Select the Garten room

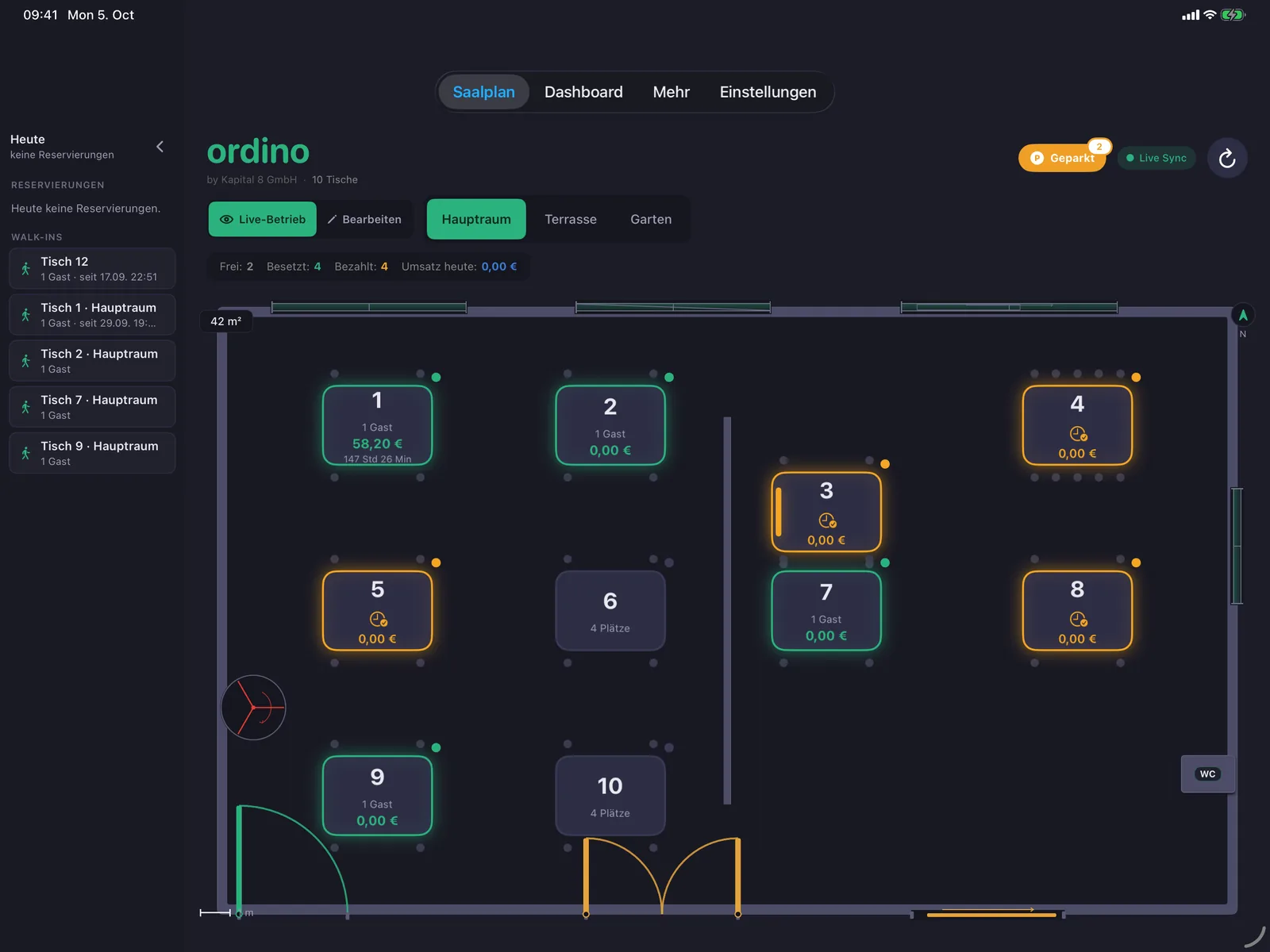pyautogui.click(x=651, y=219)
